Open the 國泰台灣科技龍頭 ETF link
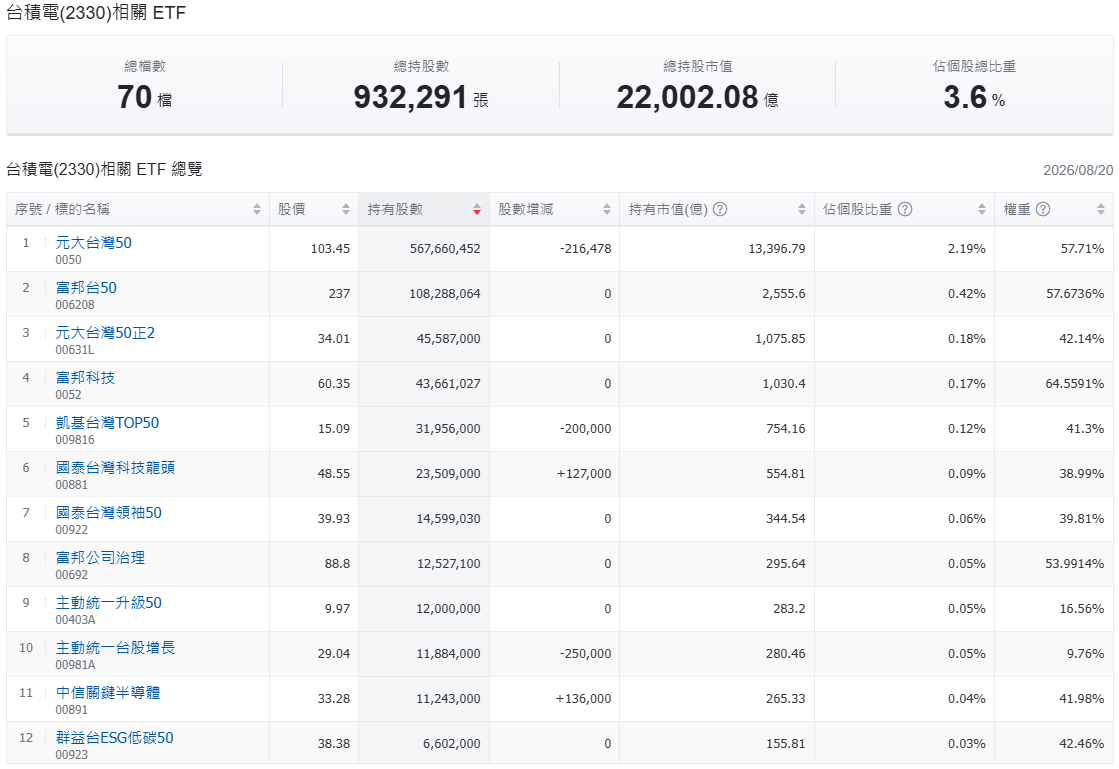Viewport: 1119px width, 769px height. [115, 467]
